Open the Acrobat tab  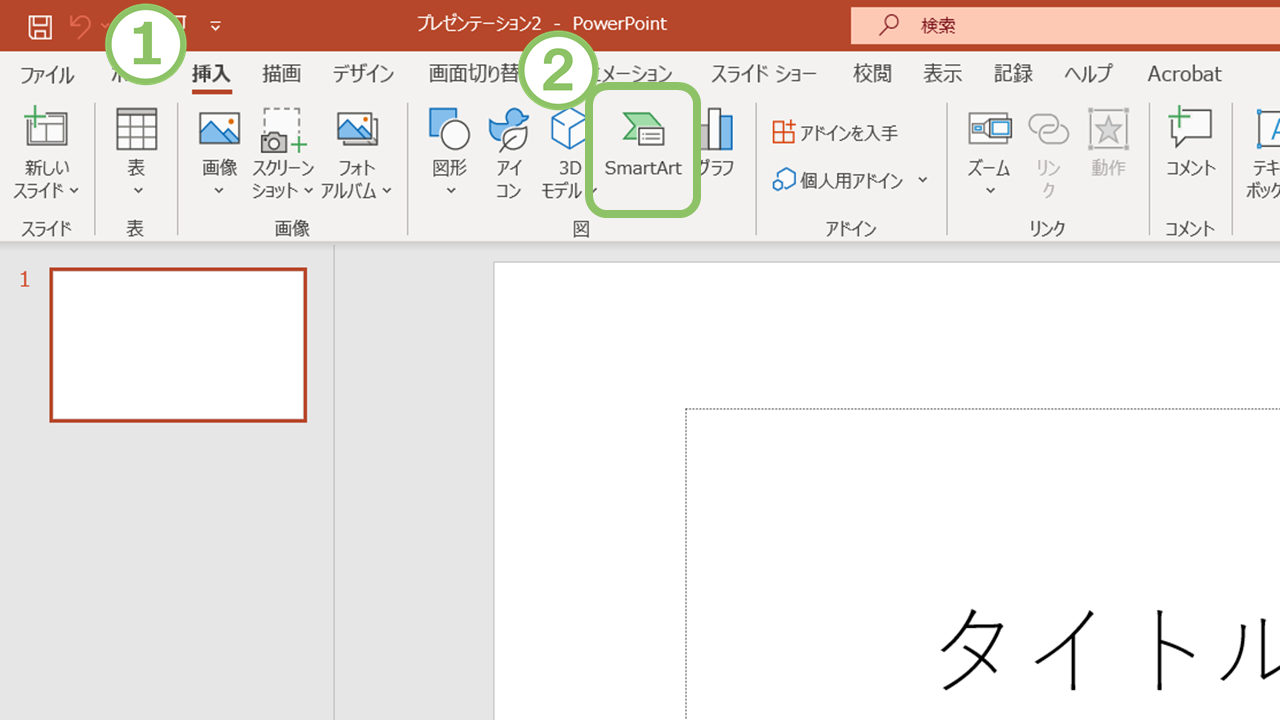(x=1184, y=74)
